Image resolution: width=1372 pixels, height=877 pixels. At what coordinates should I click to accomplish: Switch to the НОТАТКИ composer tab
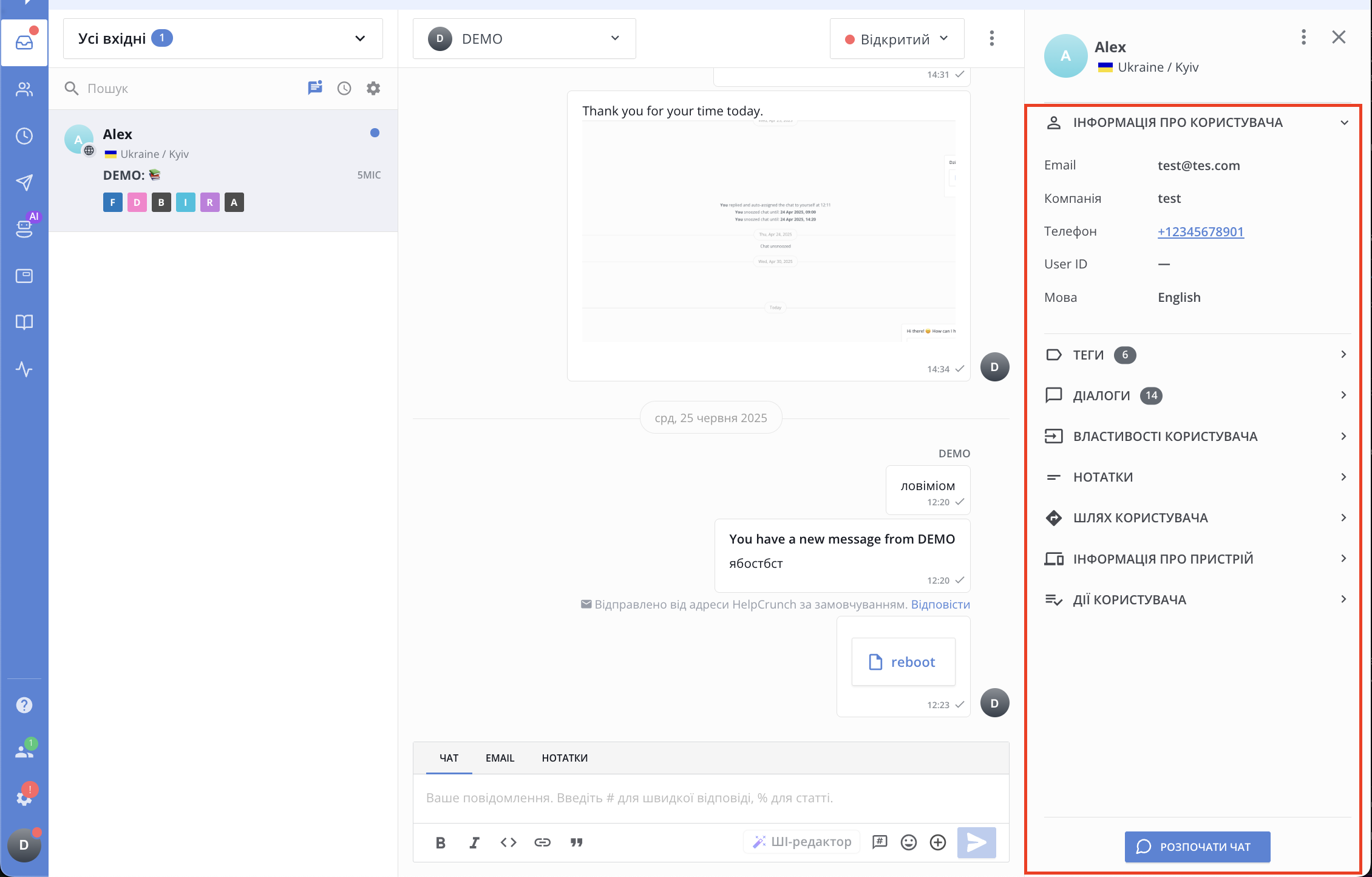point(565,758)
